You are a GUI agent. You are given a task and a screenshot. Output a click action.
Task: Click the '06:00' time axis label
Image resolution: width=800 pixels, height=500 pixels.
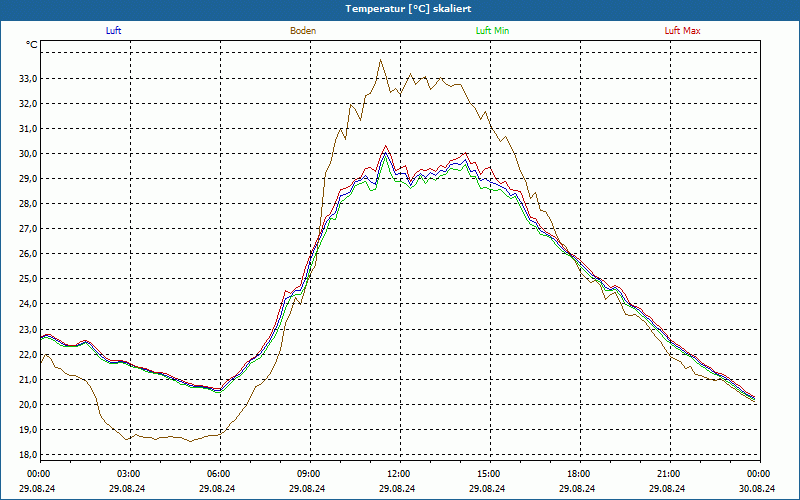pyautogui.click(x=220, y=474)
